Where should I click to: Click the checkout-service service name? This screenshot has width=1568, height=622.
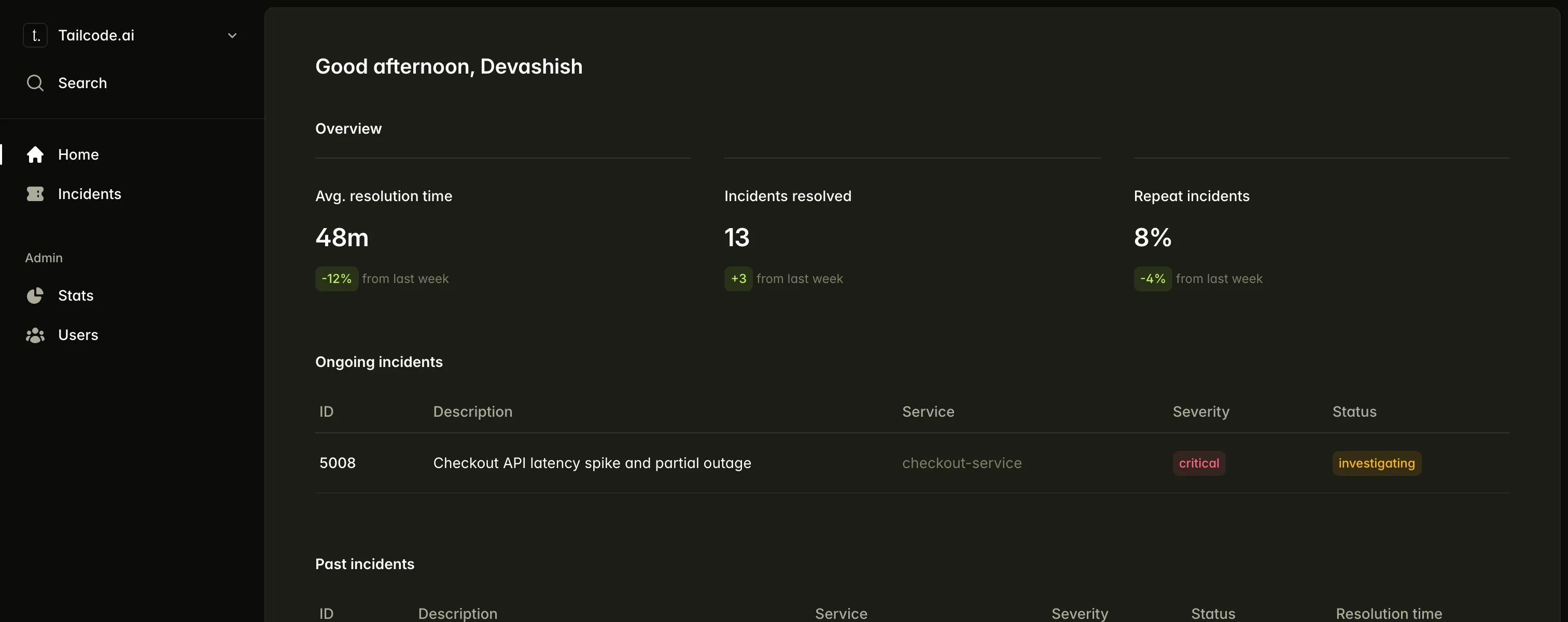coord(961,463)
